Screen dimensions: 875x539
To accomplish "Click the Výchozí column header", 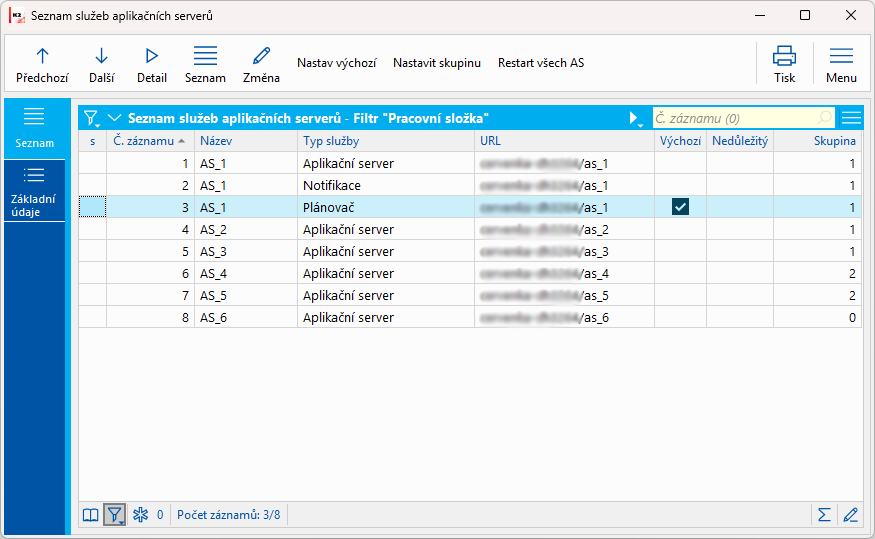I will [680, 141].
